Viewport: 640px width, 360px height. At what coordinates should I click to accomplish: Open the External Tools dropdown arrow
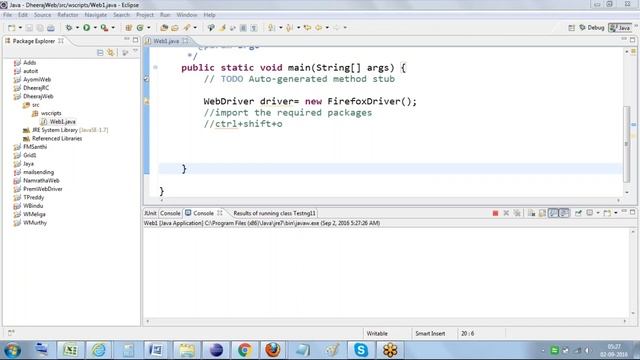click(x=113, y=28)
